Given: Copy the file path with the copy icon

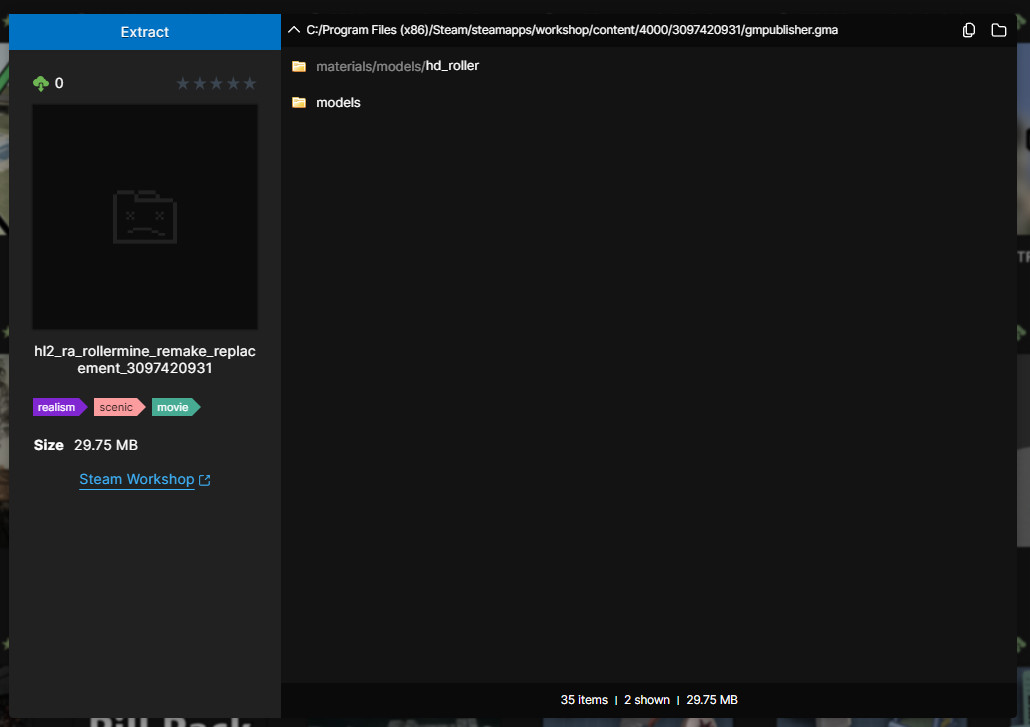Looking at the screenshot, I should pos(968,30).
